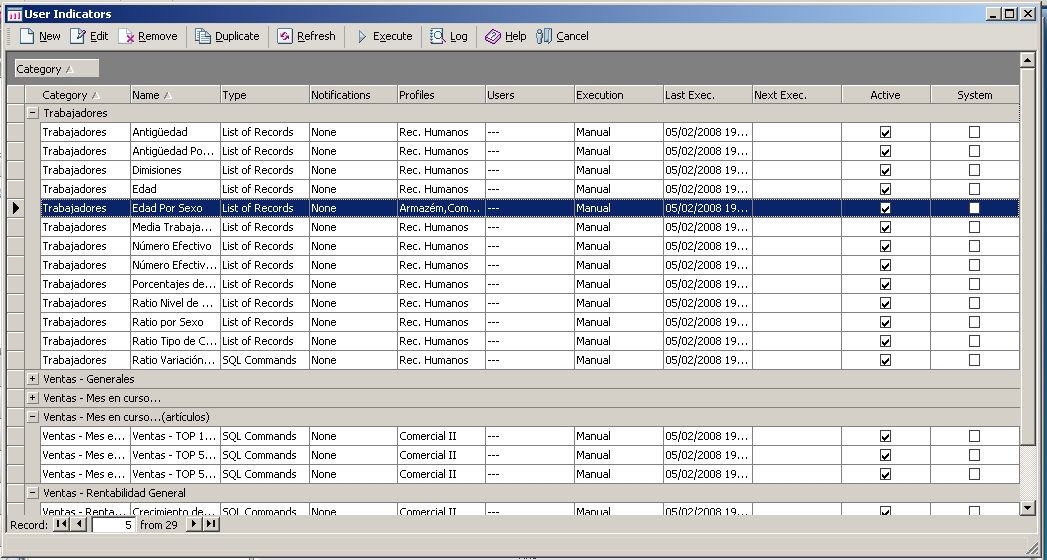Open the Log viewer icon

click(x=438, y=36)
